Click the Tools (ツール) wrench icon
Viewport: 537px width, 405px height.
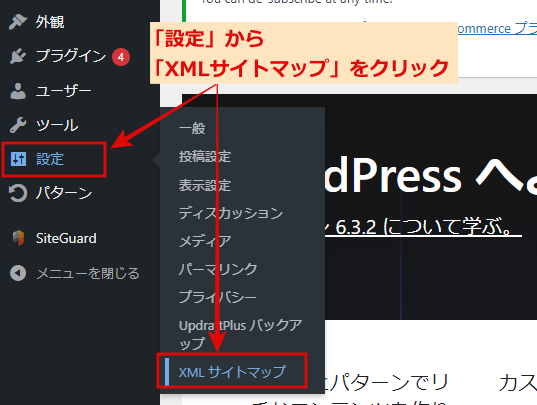[18, 125]
